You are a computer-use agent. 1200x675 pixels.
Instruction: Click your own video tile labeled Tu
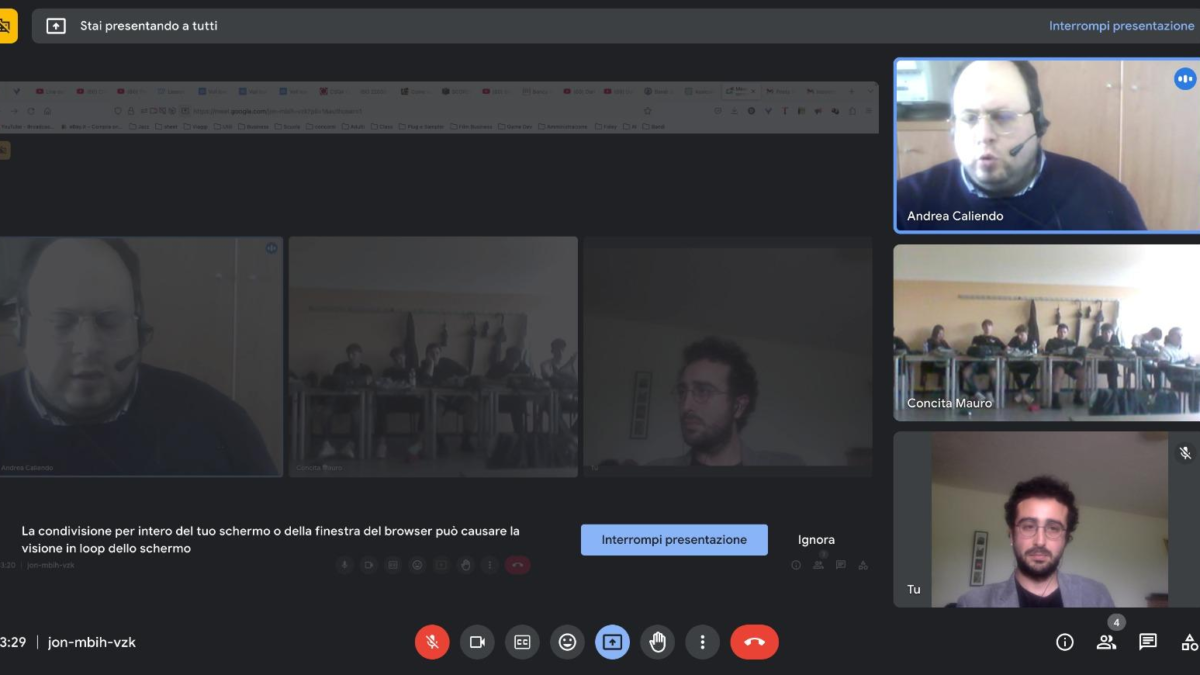1046,519
